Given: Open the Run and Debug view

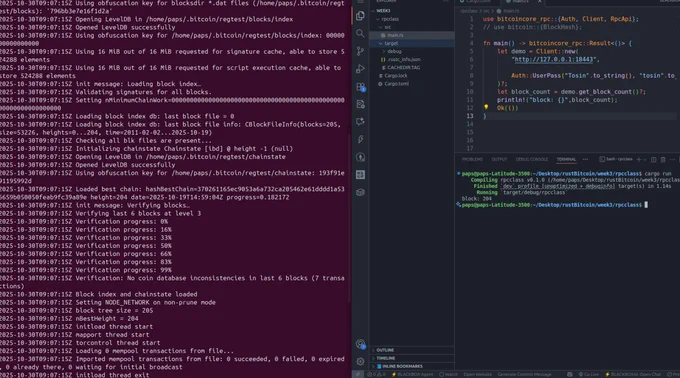Looking at the screenshot, I should click(x=360, y=69).
